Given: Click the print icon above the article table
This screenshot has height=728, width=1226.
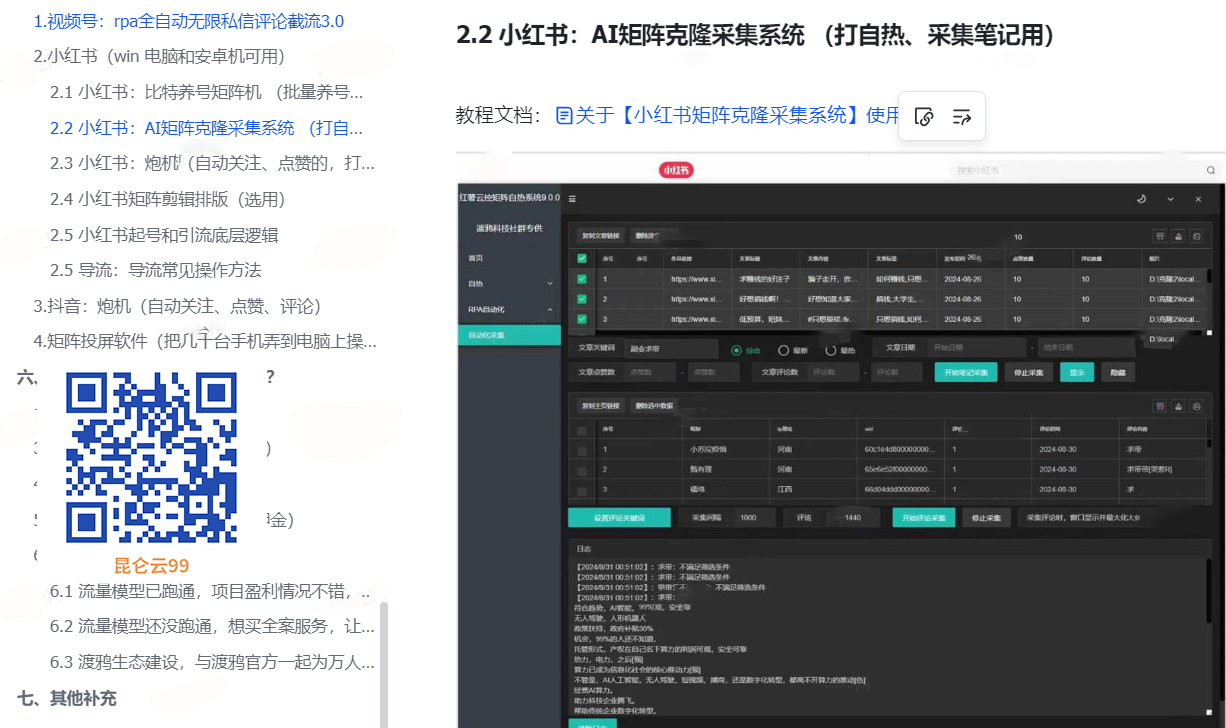Looking at the screenshot, I should pyautogui.click(x=1196, y=237).
